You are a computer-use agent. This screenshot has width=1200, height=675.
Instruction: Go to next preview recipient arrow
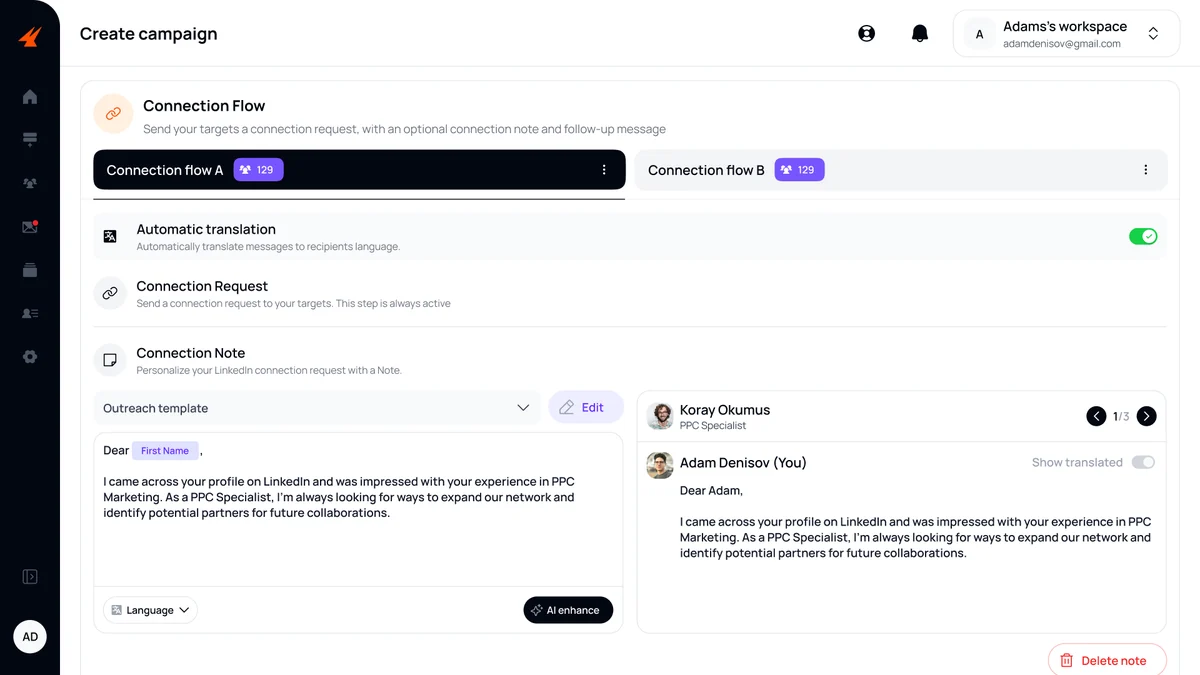[x=1146, y=417]
